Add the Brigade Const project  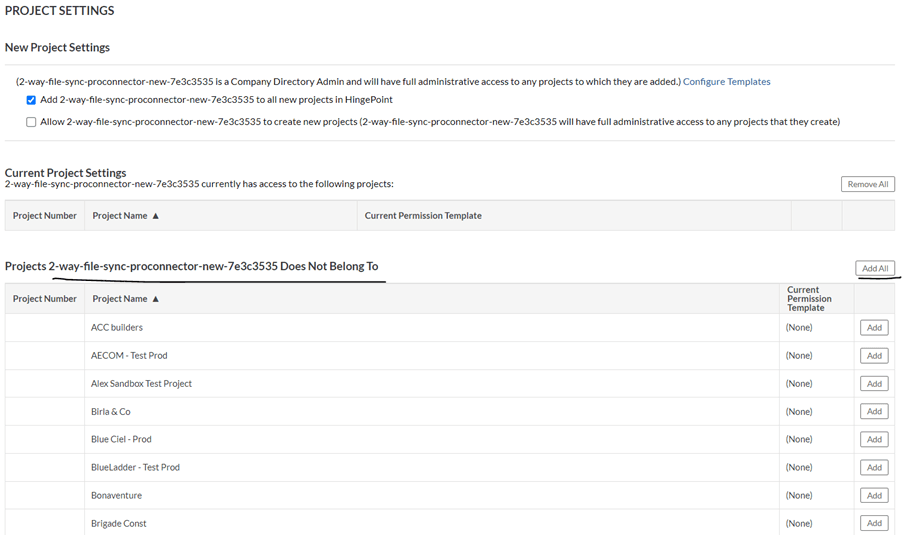[x=874, y=523]
